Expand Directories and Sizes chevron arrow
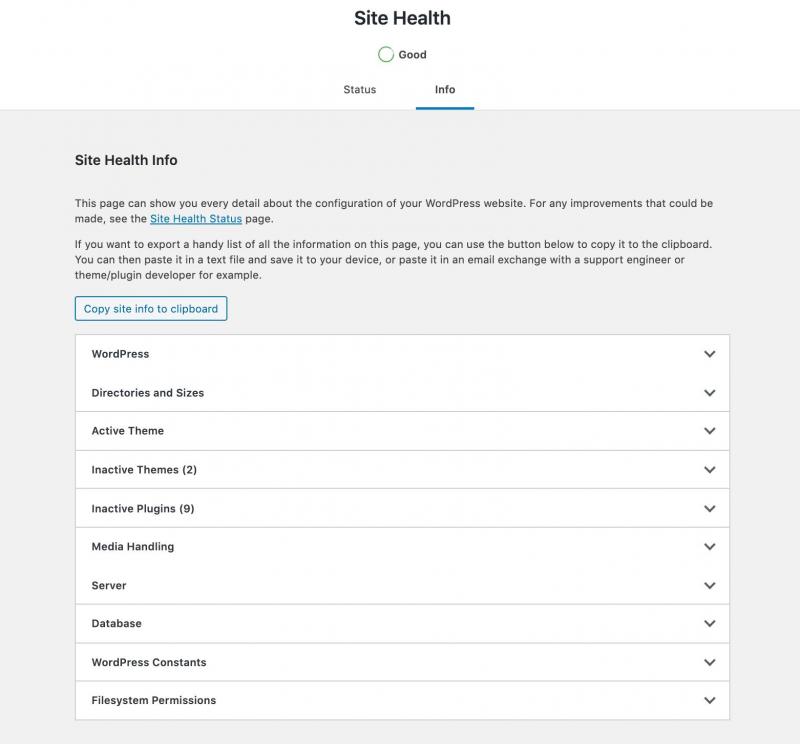The image size is (800, 744). tap(710, 393)
